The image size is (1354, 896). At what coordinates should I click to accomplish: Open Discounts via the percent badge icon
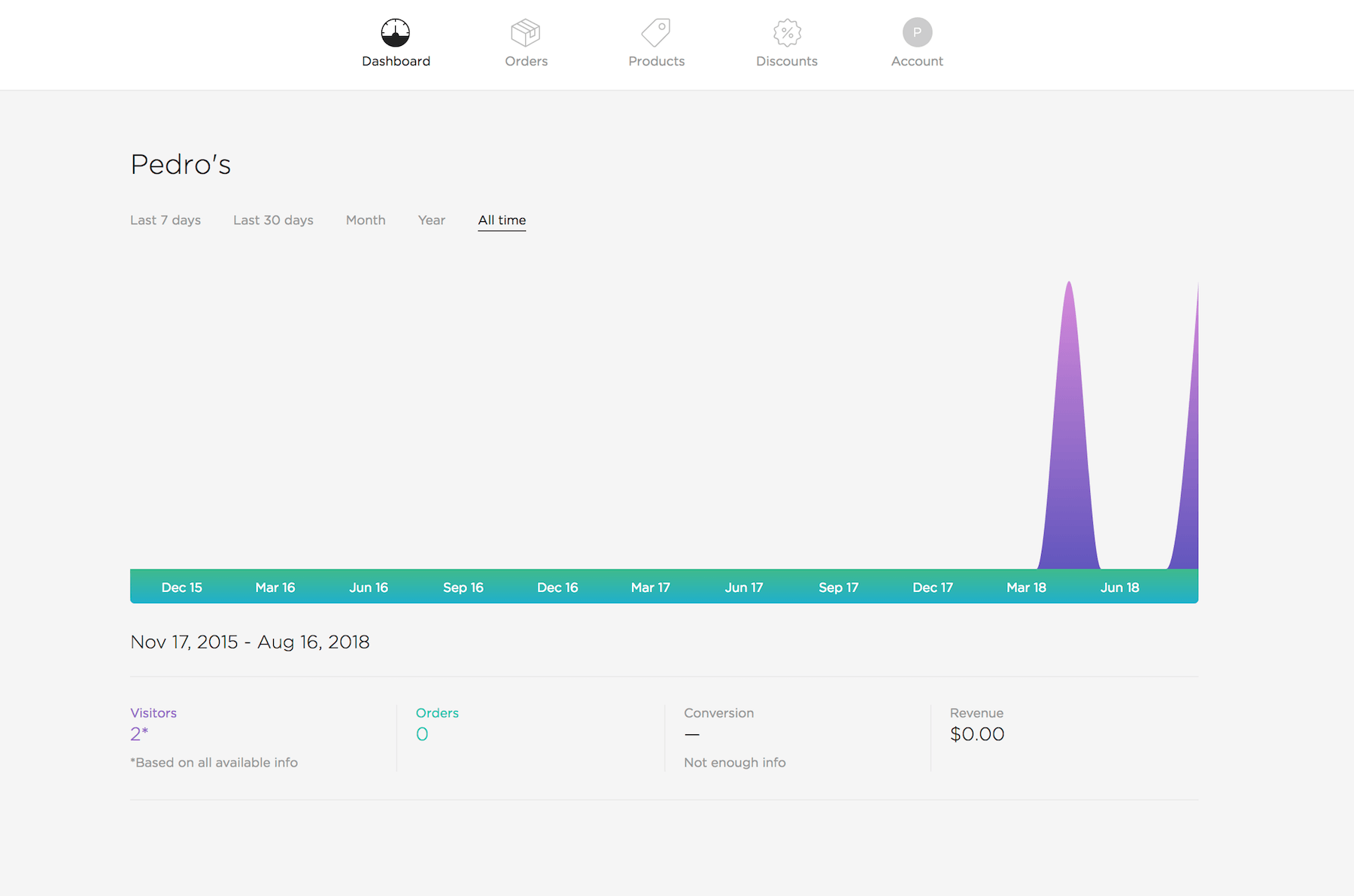(787, 32)
